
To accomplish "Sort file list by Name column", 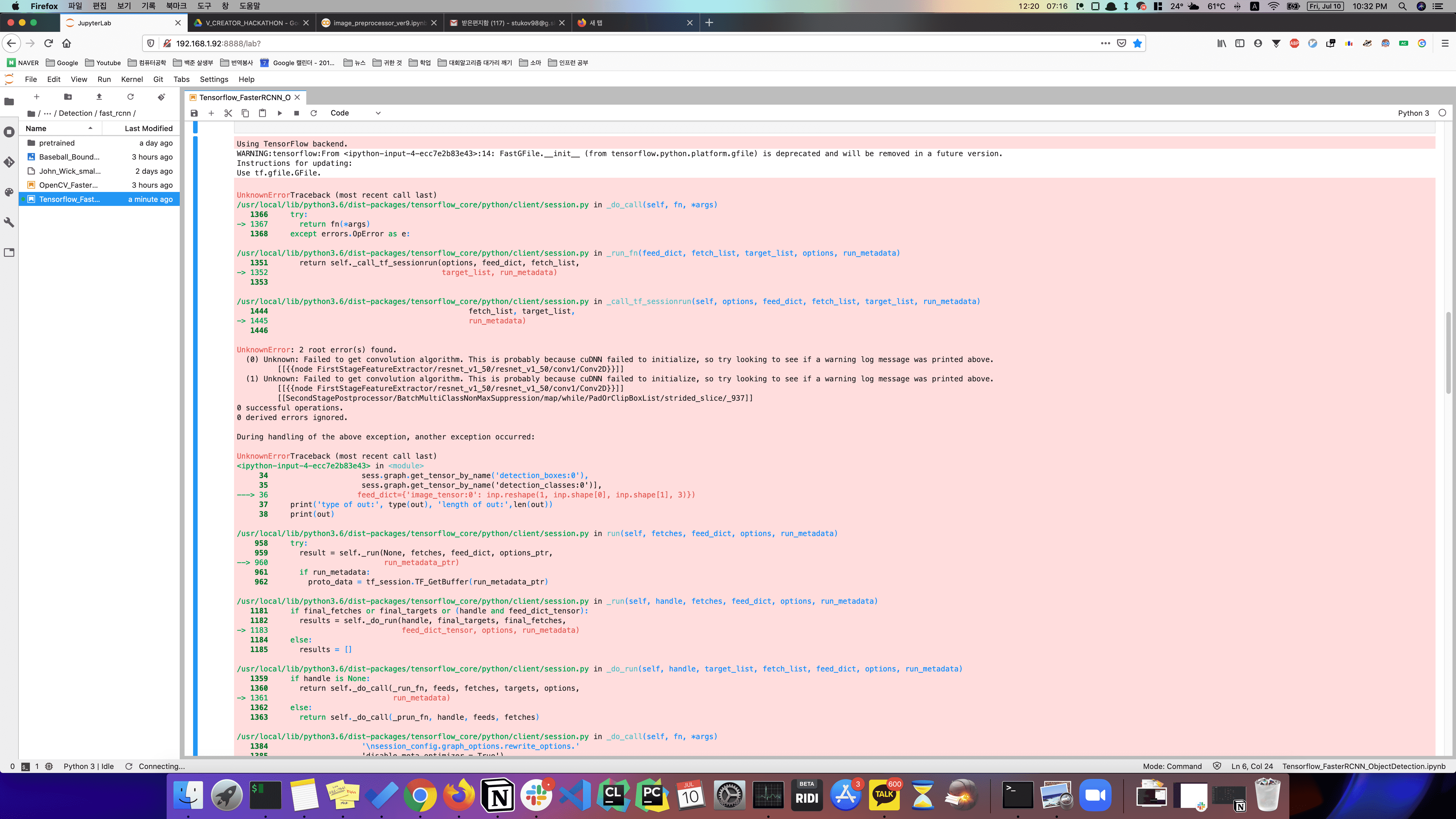I will 36,128.
